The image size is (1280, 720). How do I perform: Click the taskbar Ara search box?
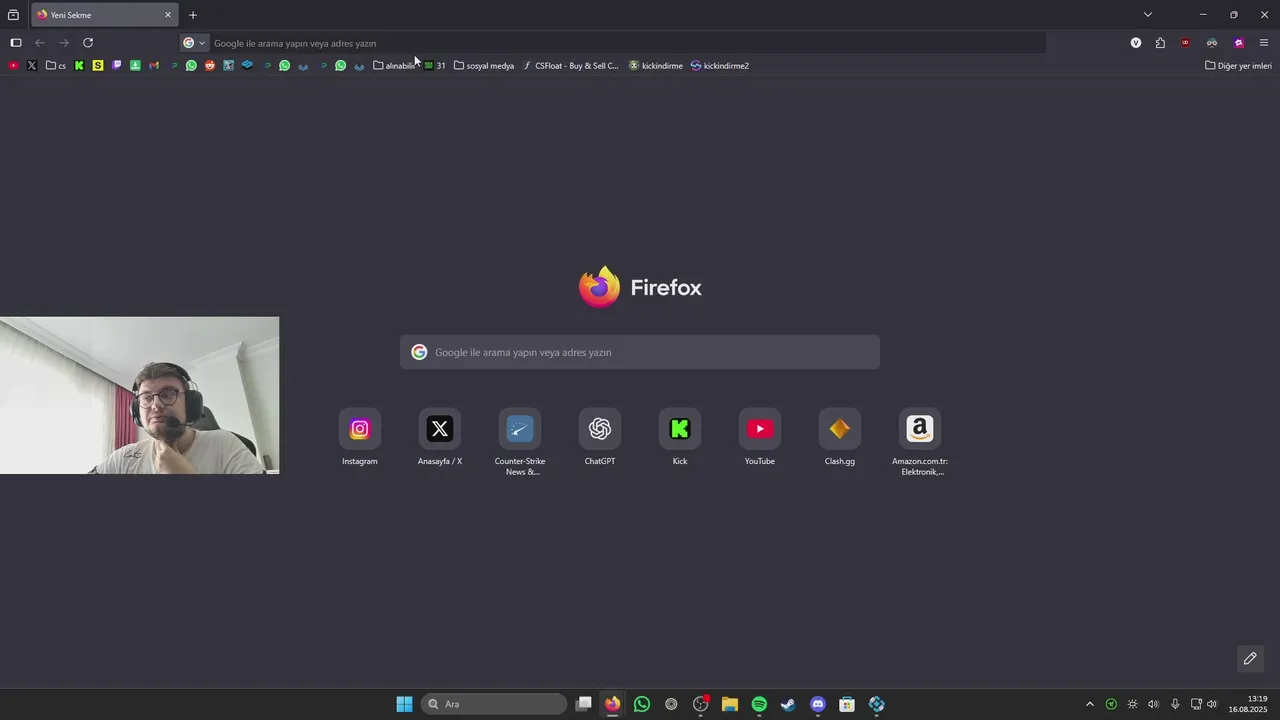(x=494, y=704)
